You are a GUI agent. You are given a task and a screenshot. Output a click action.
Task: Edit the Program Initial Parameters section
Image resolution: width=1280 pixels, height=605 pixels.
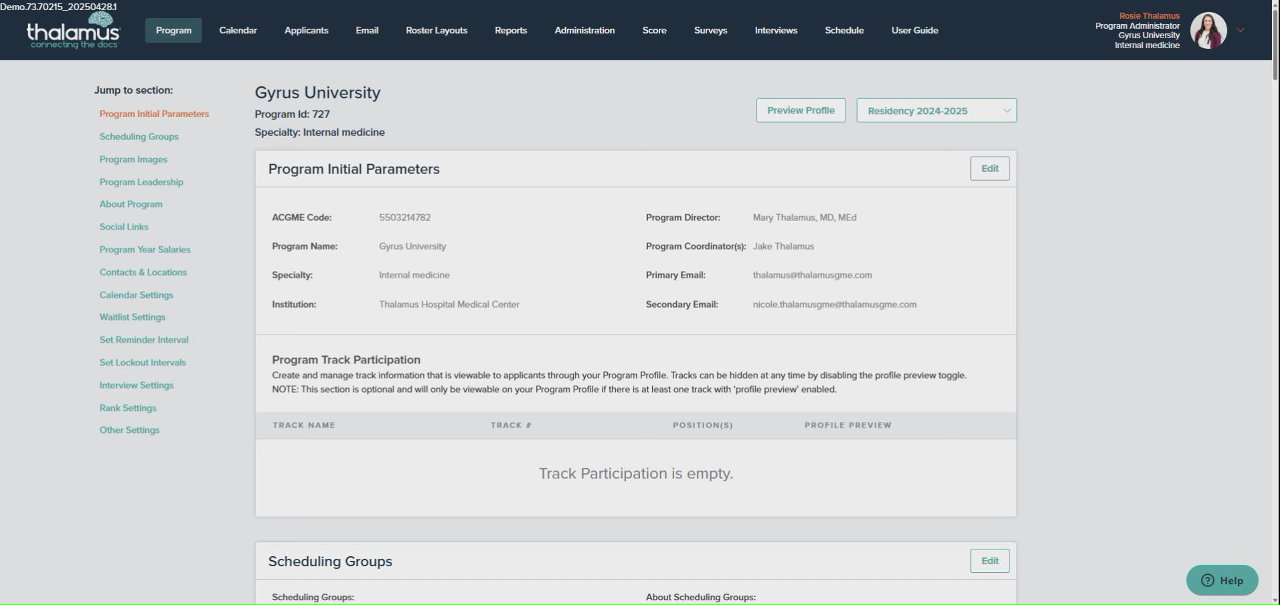click(990, 168)
